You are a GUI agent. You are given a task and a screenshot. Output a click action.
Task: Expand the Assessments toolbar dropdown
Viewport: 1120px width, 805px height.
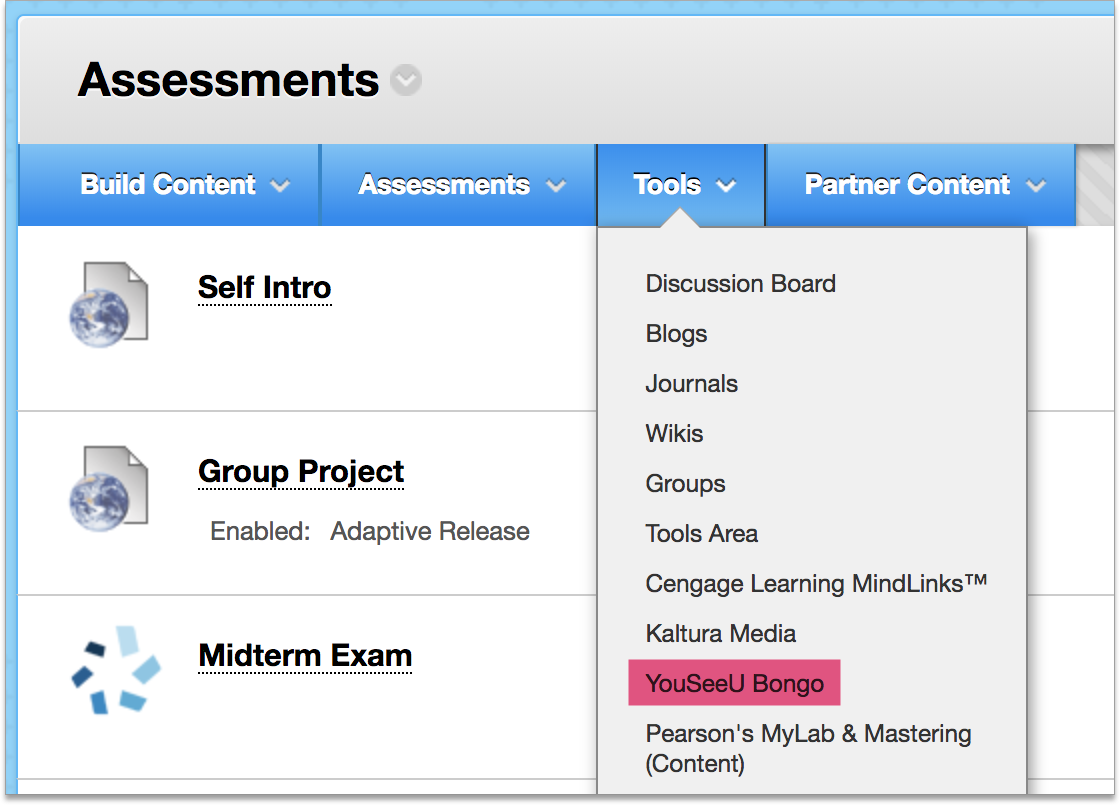click(461, 185)
